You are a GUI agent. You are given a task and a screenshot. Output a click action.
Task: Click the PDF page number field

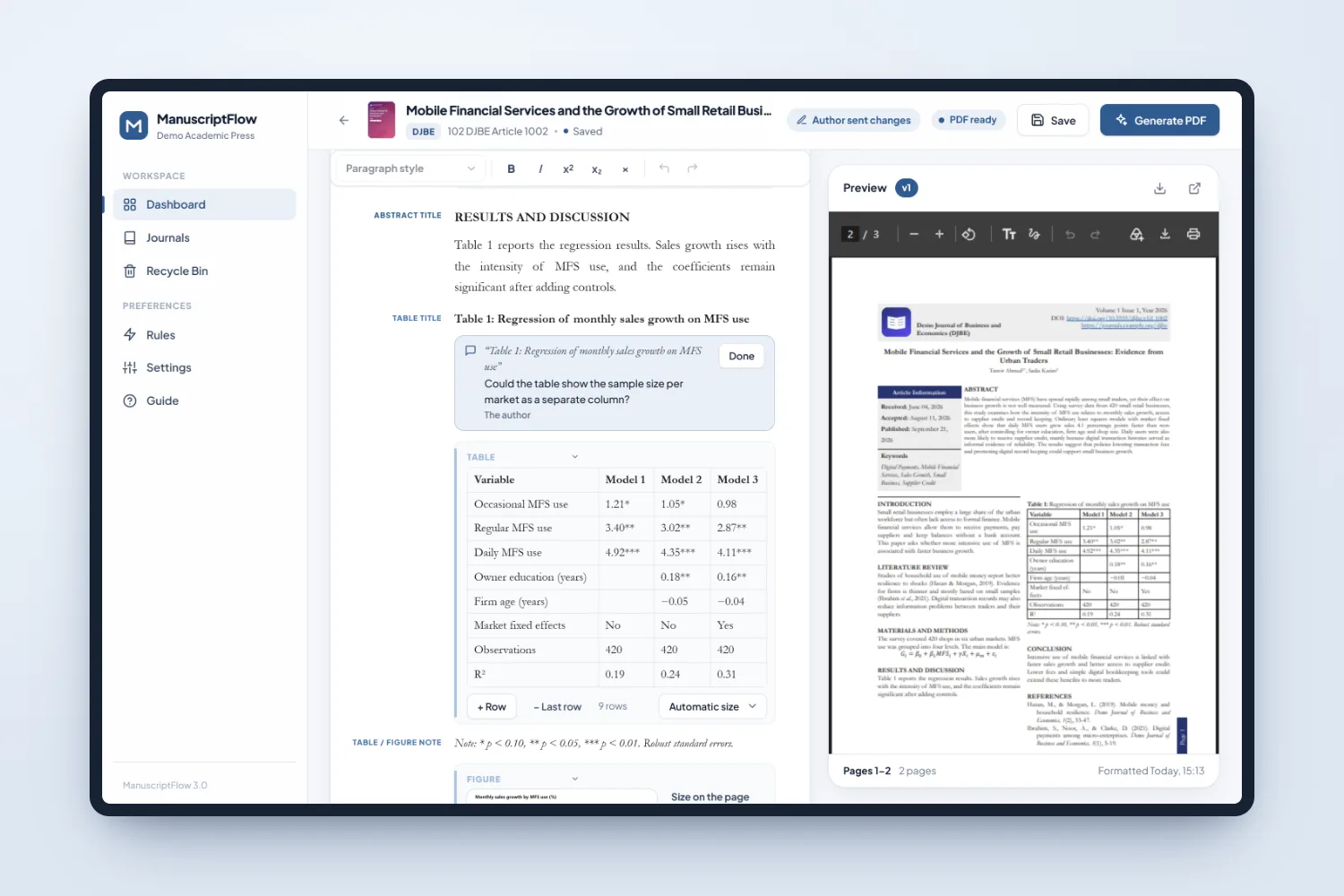pyautogui.click(x=850, y=234)
